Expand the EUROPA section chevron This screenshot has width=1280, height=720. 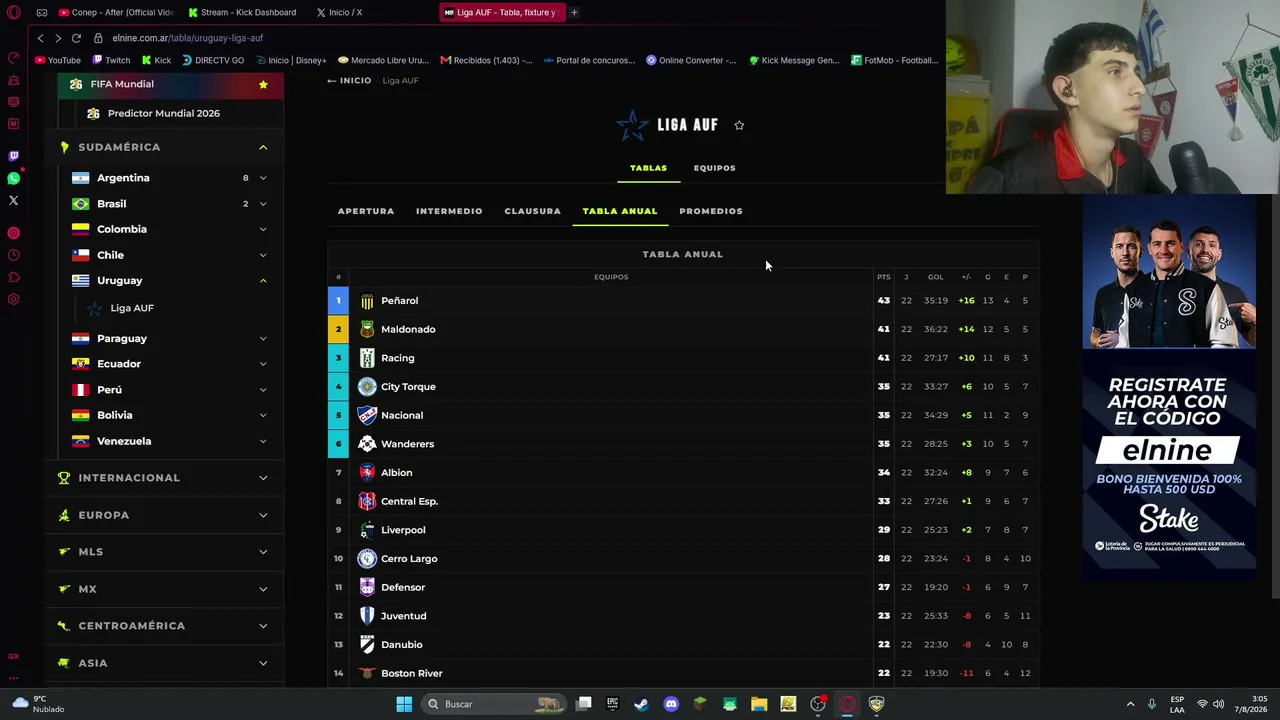[x=263, y=515]
